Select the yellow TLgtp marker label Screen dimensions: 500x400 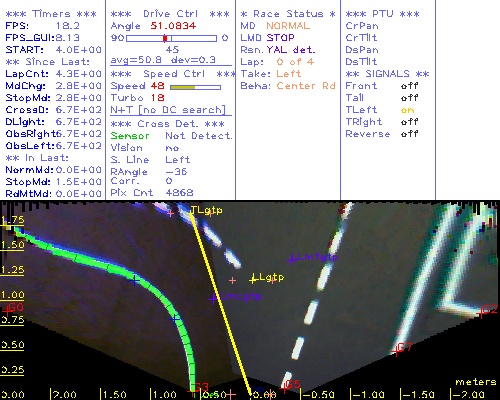point(206,210)
